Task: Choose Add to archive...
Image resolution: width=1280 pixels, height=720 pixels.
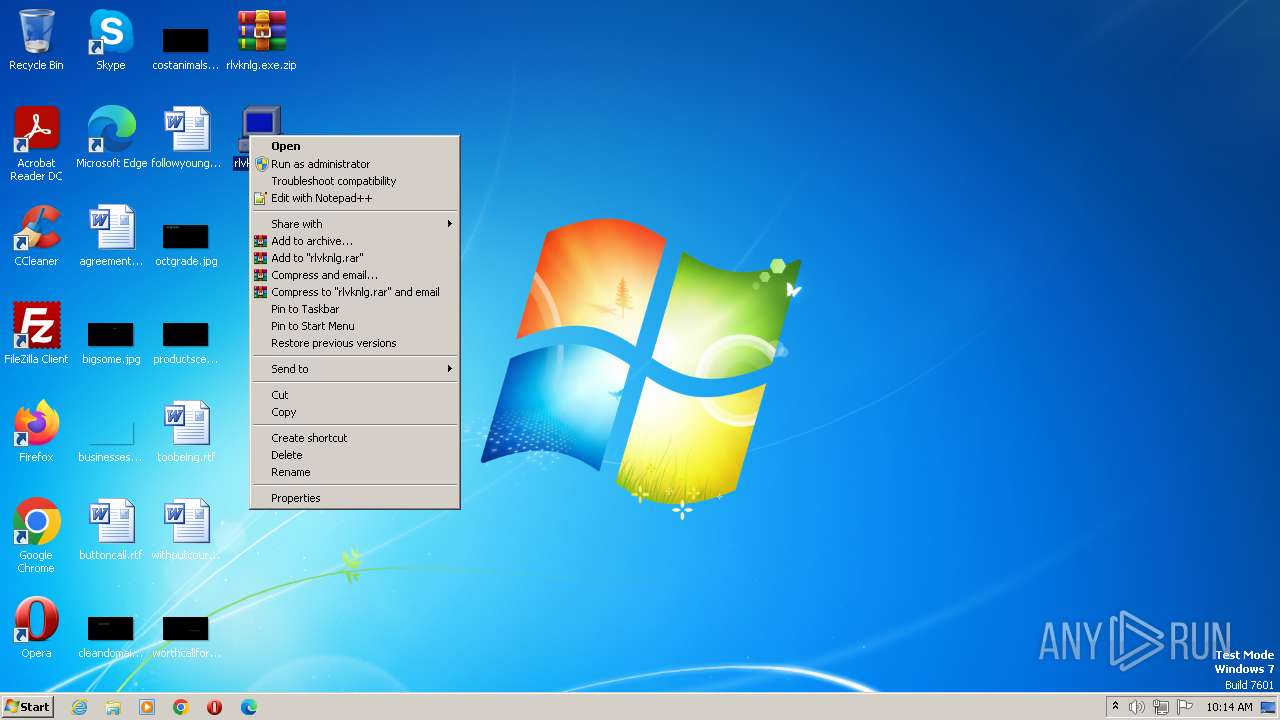Action: pos(355,241)
